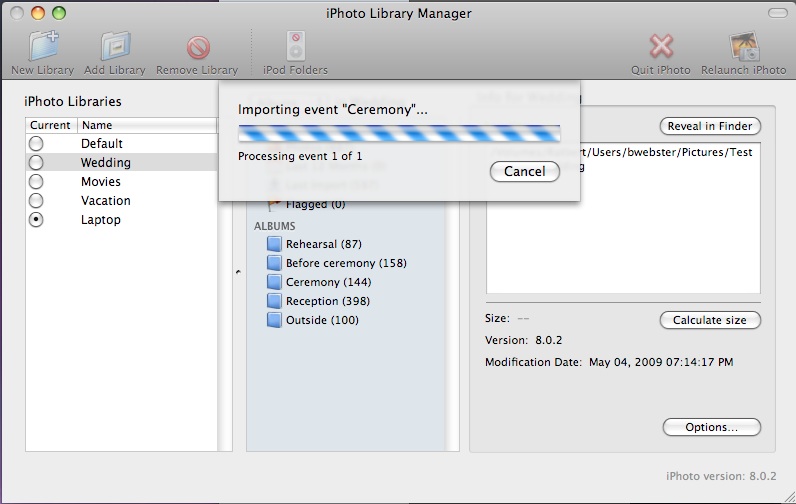Viewport: 796px width, 504px height.
Task: Open iPod Folders from toolbar
Action: click(x=295, y=48)
